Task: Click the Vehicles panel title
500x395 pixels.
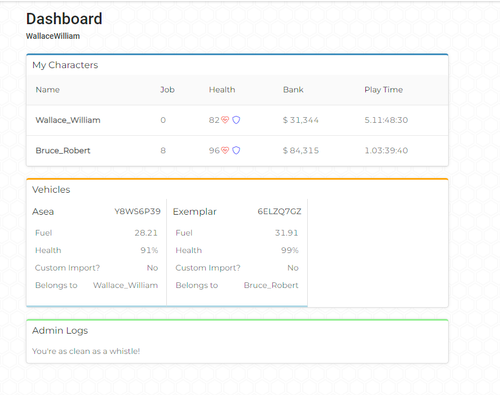Action: tap(51, 190)
